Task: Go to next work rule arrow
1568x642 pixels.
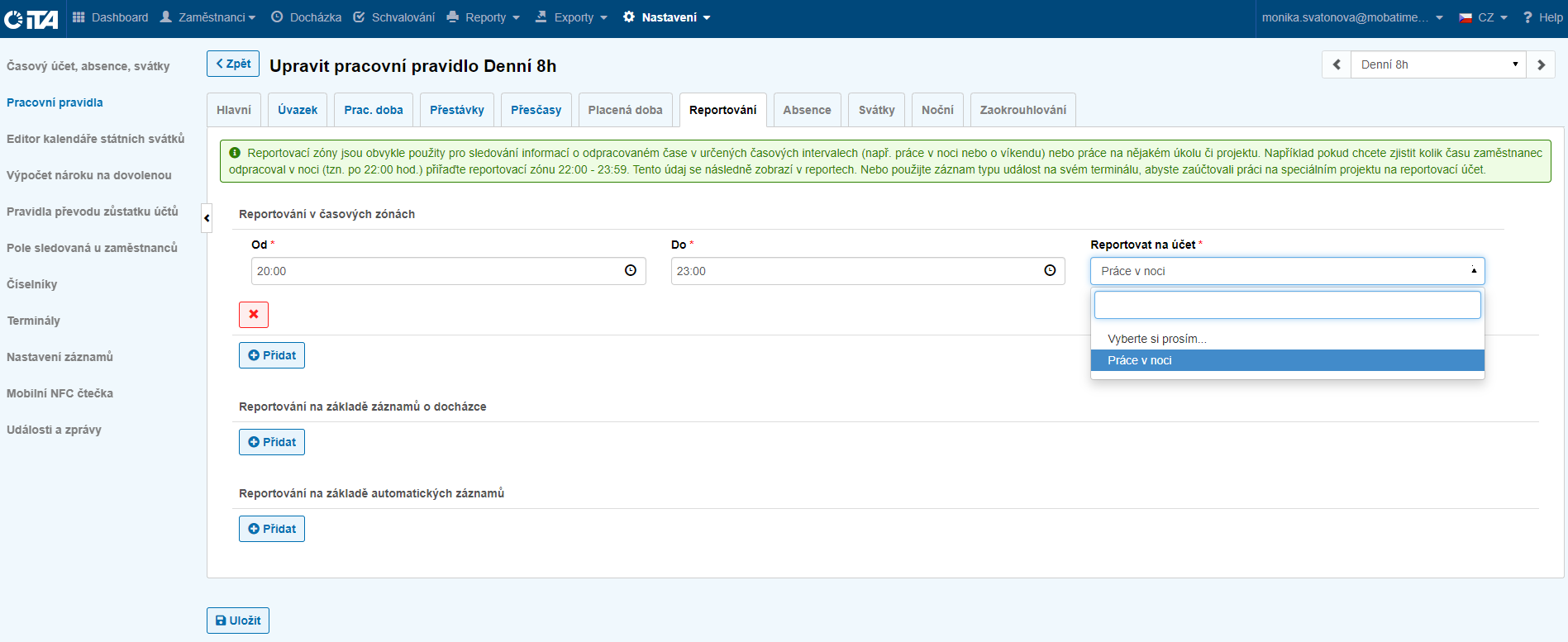Action: pyautogui.click(x=1541, y=64)
